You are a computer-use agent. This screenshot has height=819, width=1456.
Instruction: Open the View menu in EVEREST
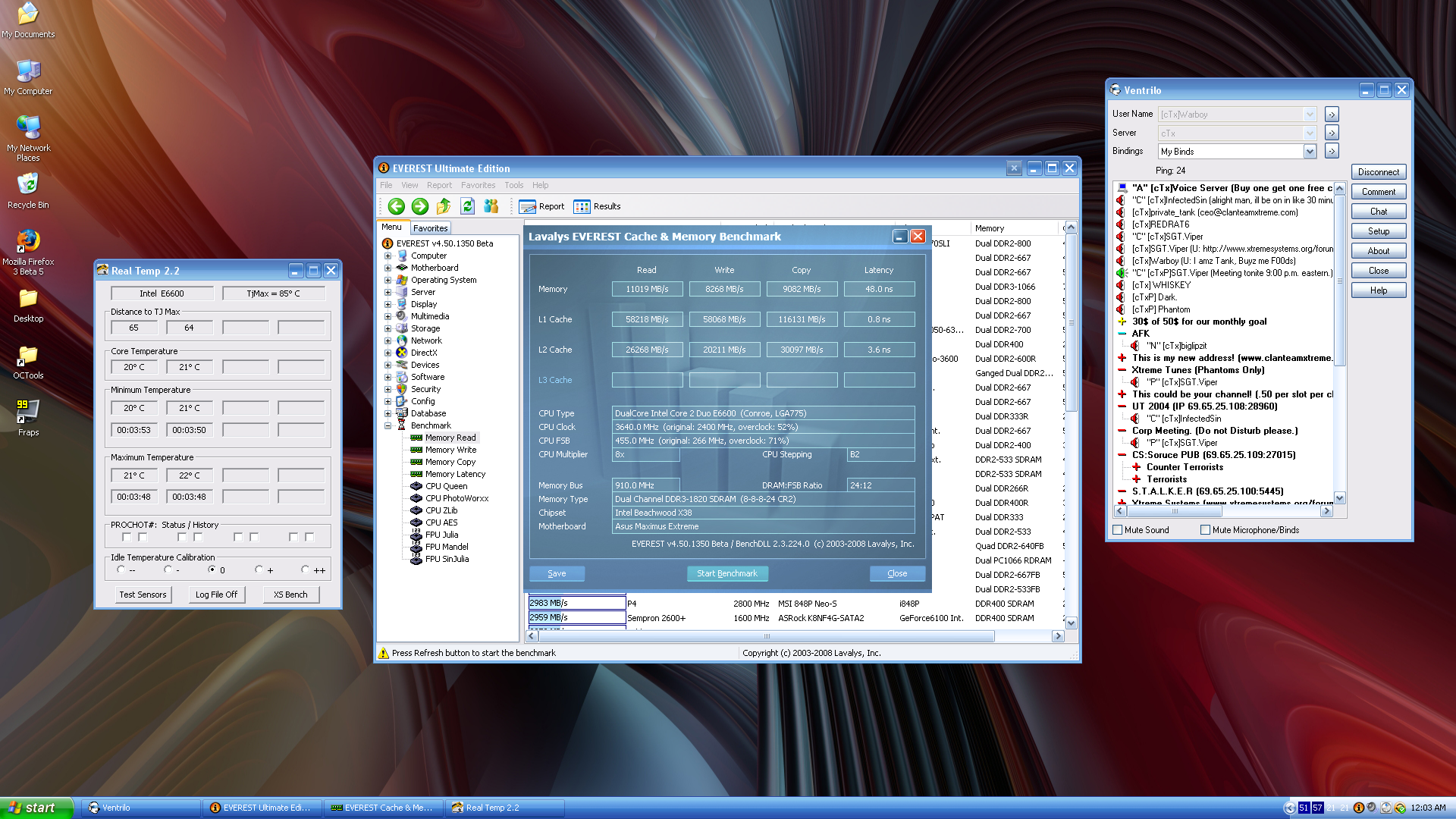click(409, 185)
